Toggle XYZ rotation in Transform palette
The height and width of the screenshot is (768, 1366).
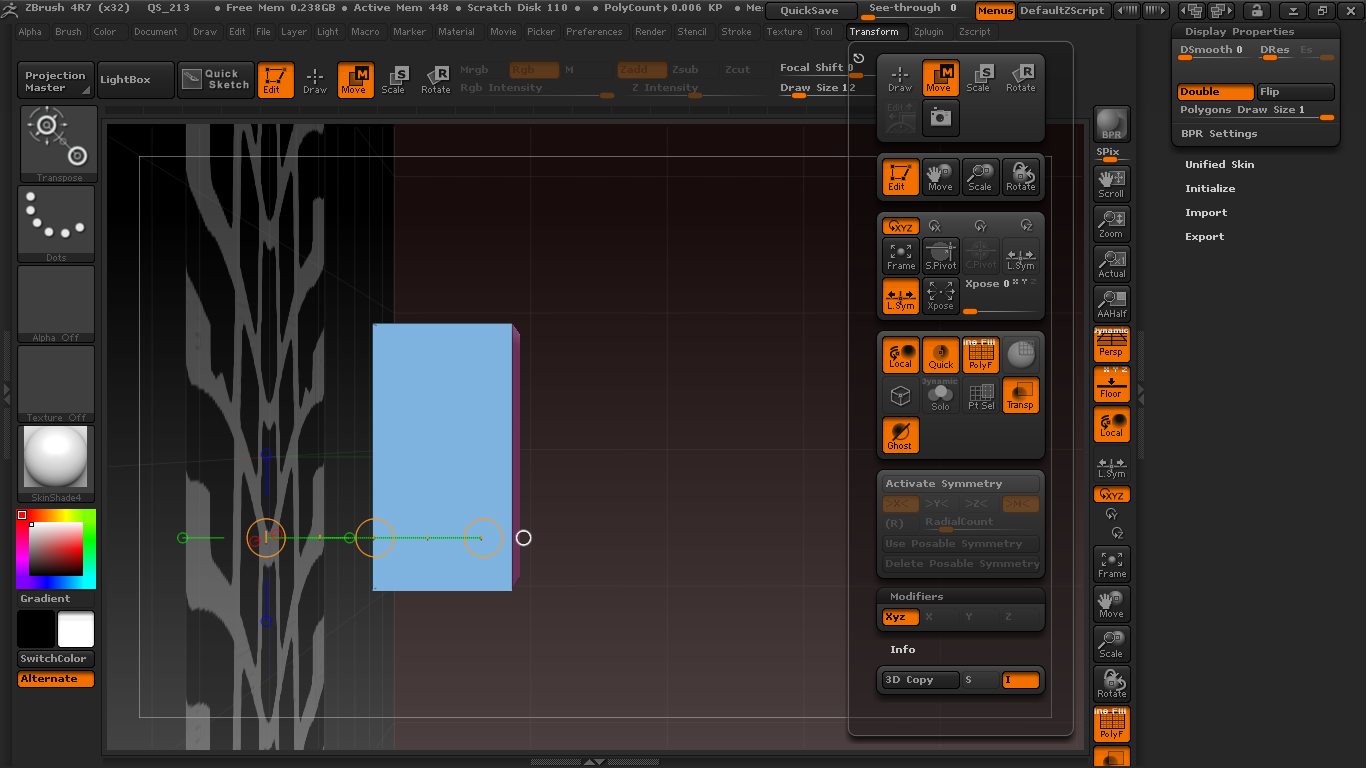click(x=900, y=226)
